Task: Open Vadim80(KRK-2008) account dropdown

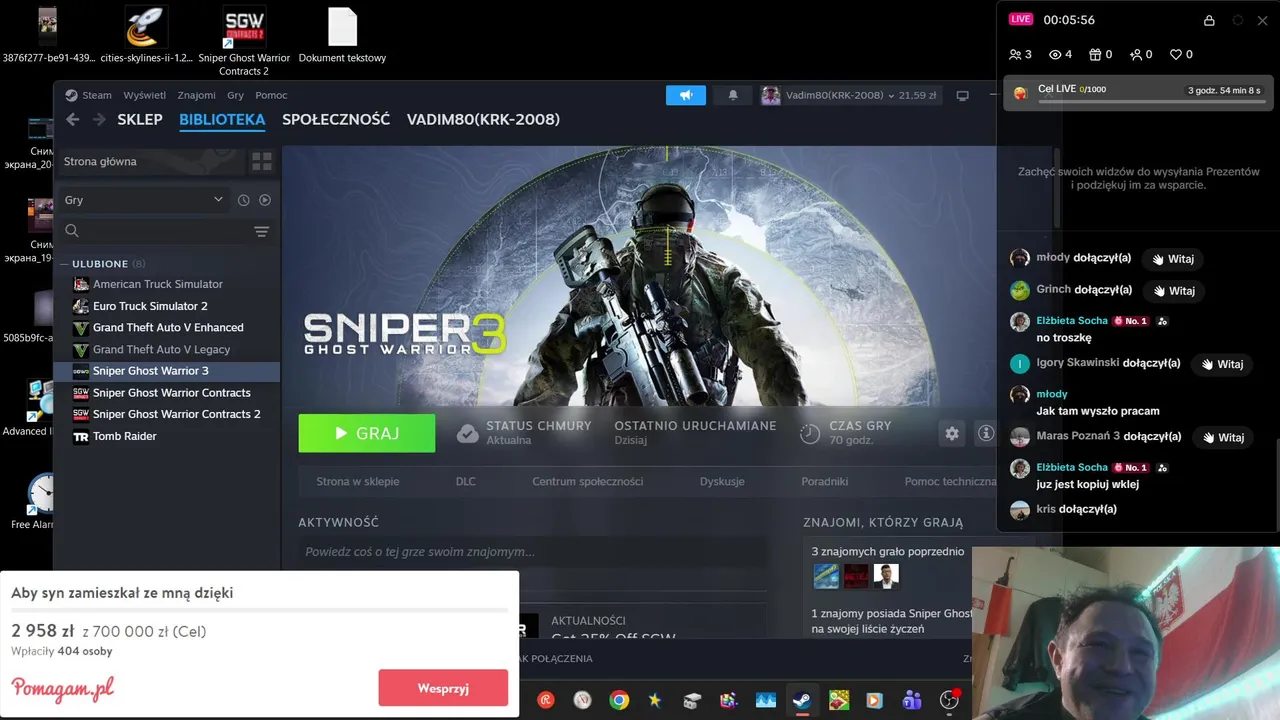Action: click(849, 95)
